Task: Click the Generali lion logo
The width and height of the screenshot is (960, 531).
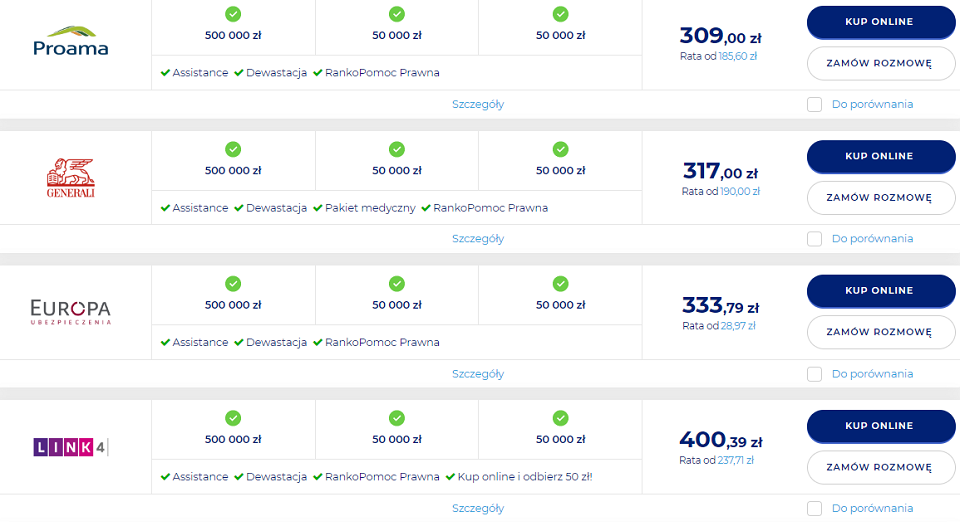Action: pos(70,178)
